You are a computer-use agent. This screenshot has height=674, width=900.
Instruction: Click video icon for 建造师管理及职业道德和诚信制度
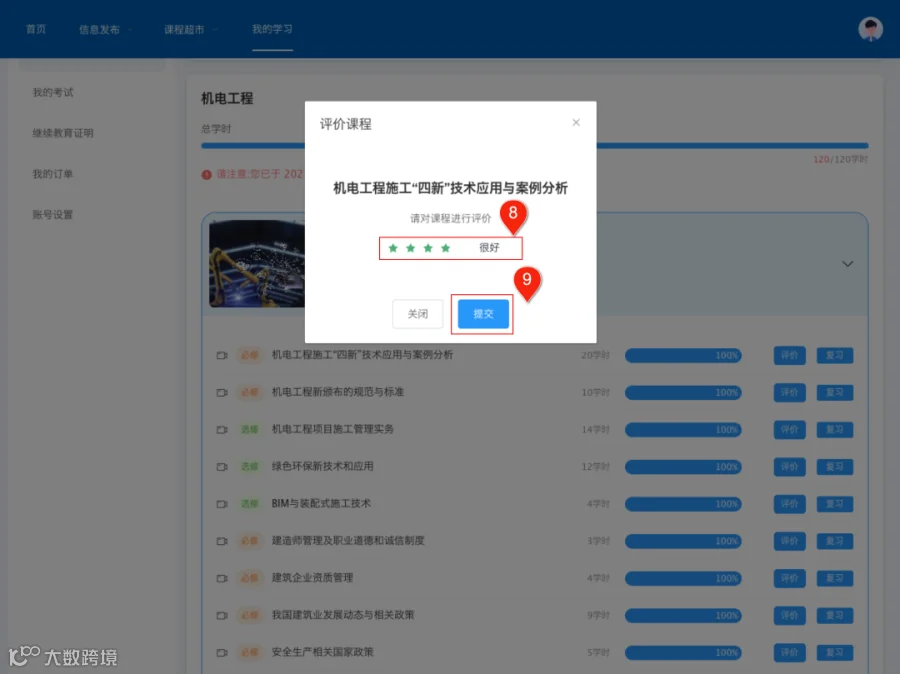(x=222, y=541)
